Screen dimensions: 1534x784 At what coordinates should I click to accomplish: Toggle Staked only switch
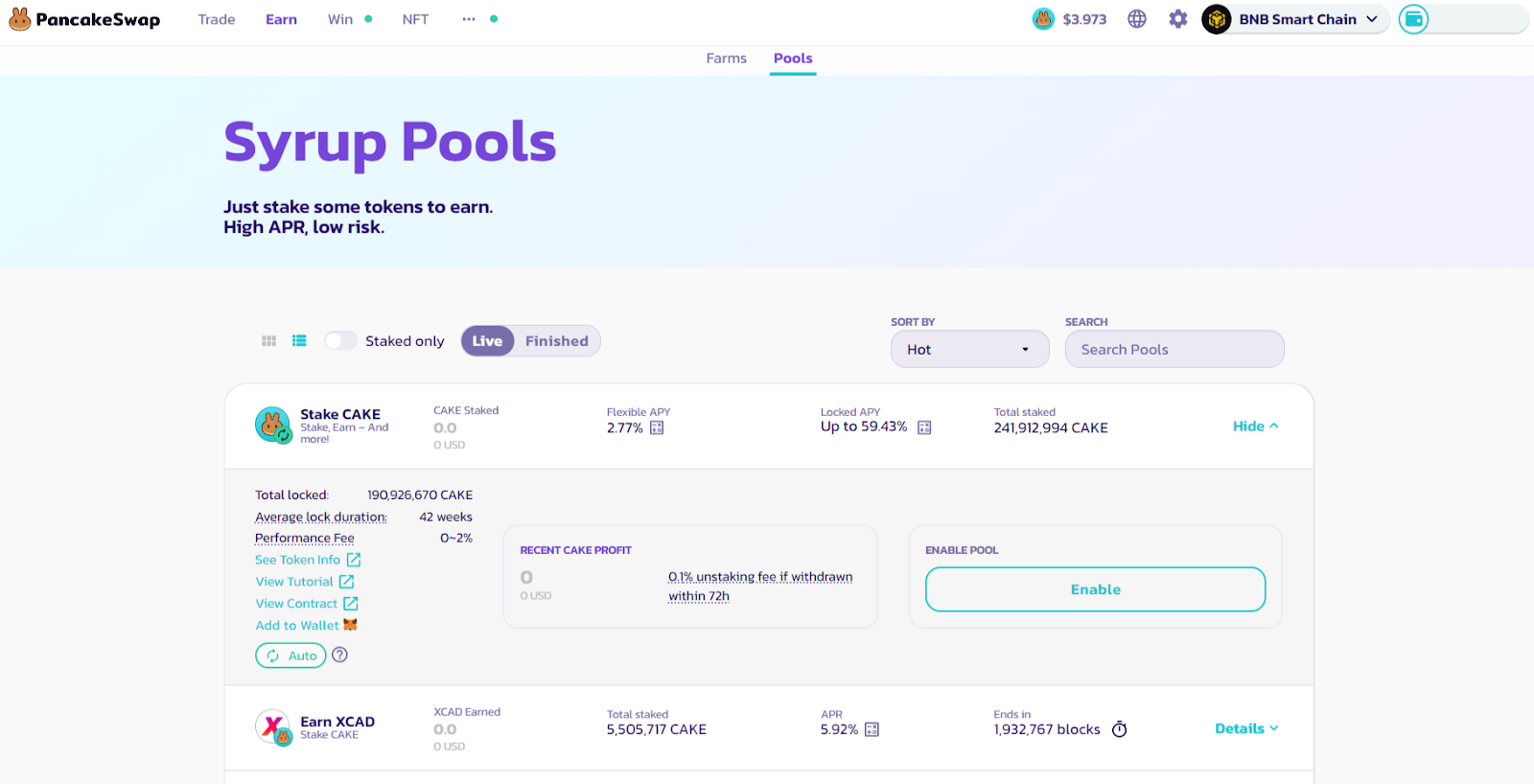340,341
